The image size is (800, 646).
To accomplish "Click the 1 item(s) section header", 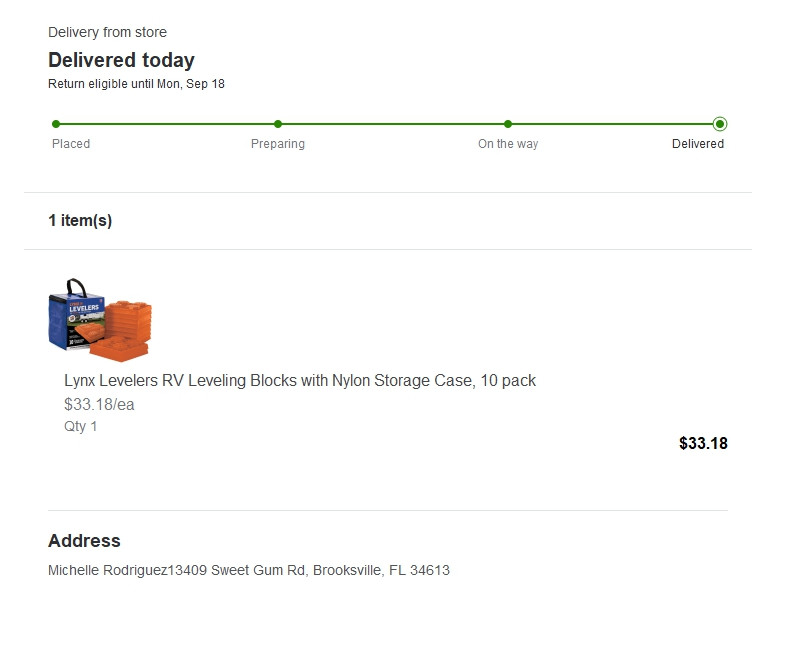I will click(80, 221).
